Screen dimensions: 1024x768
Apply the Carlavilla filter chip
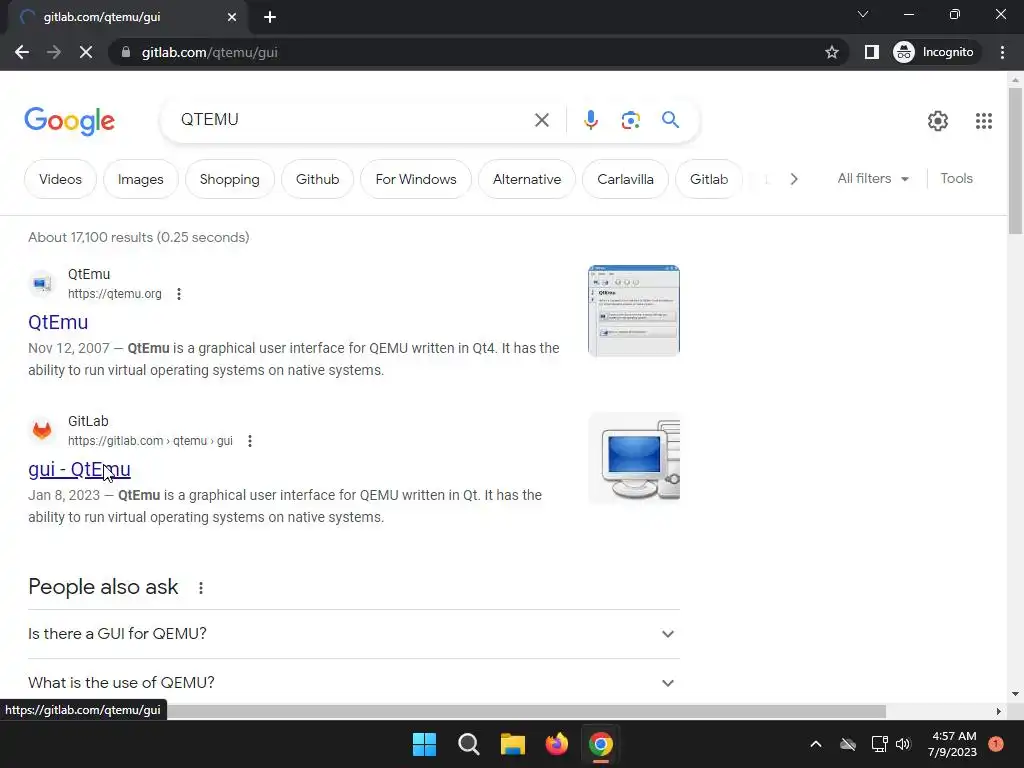625,179
